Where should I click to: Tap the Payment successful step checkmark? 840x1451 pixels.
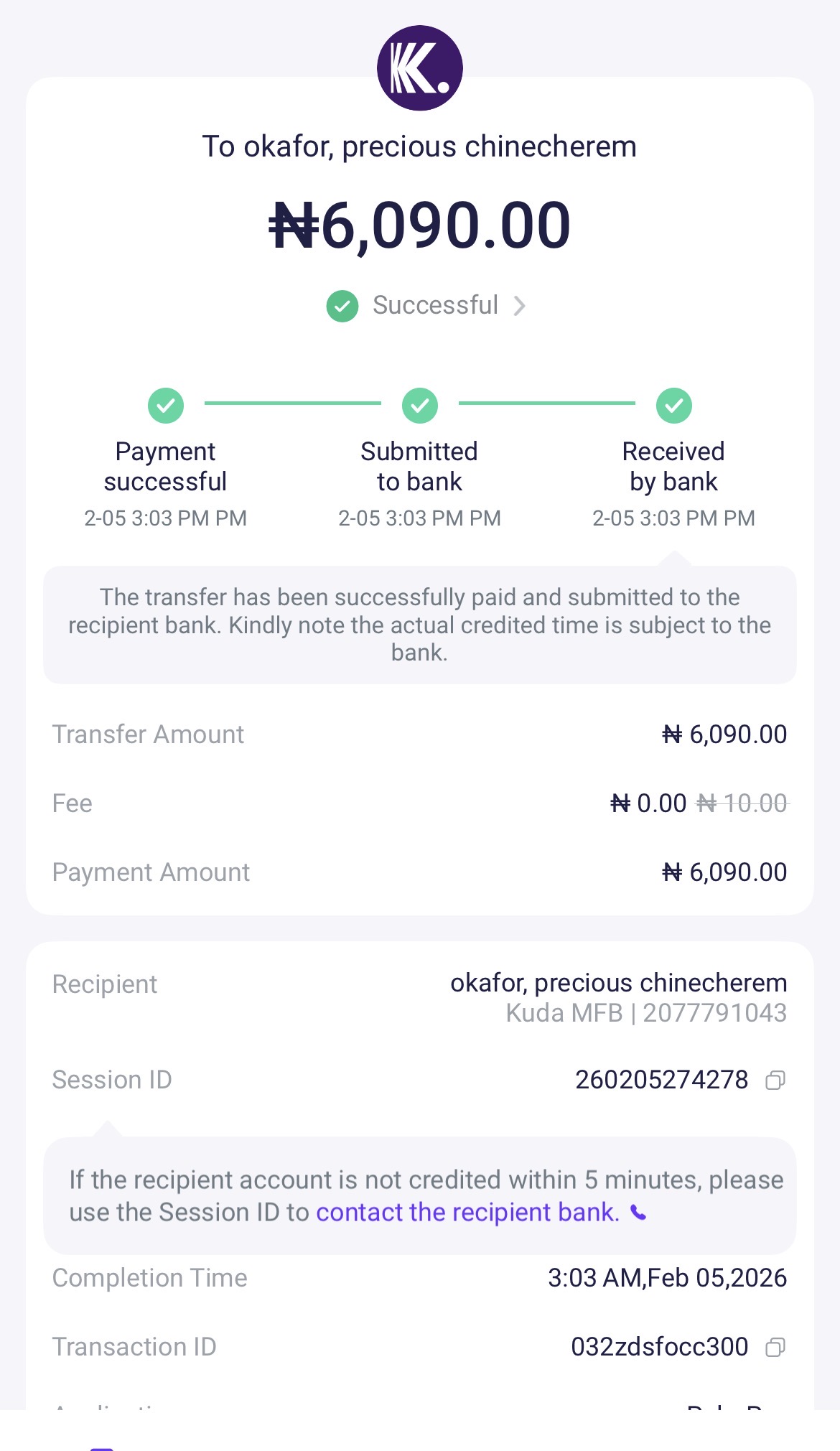(166, 406)
